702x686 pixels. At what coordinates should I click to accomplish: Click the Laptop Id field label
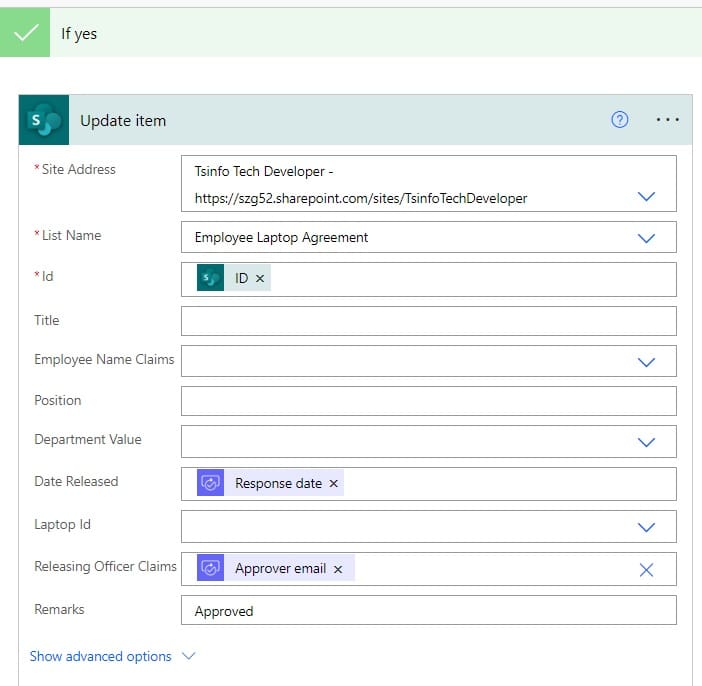pyautogui.click(x=62, y=524)
